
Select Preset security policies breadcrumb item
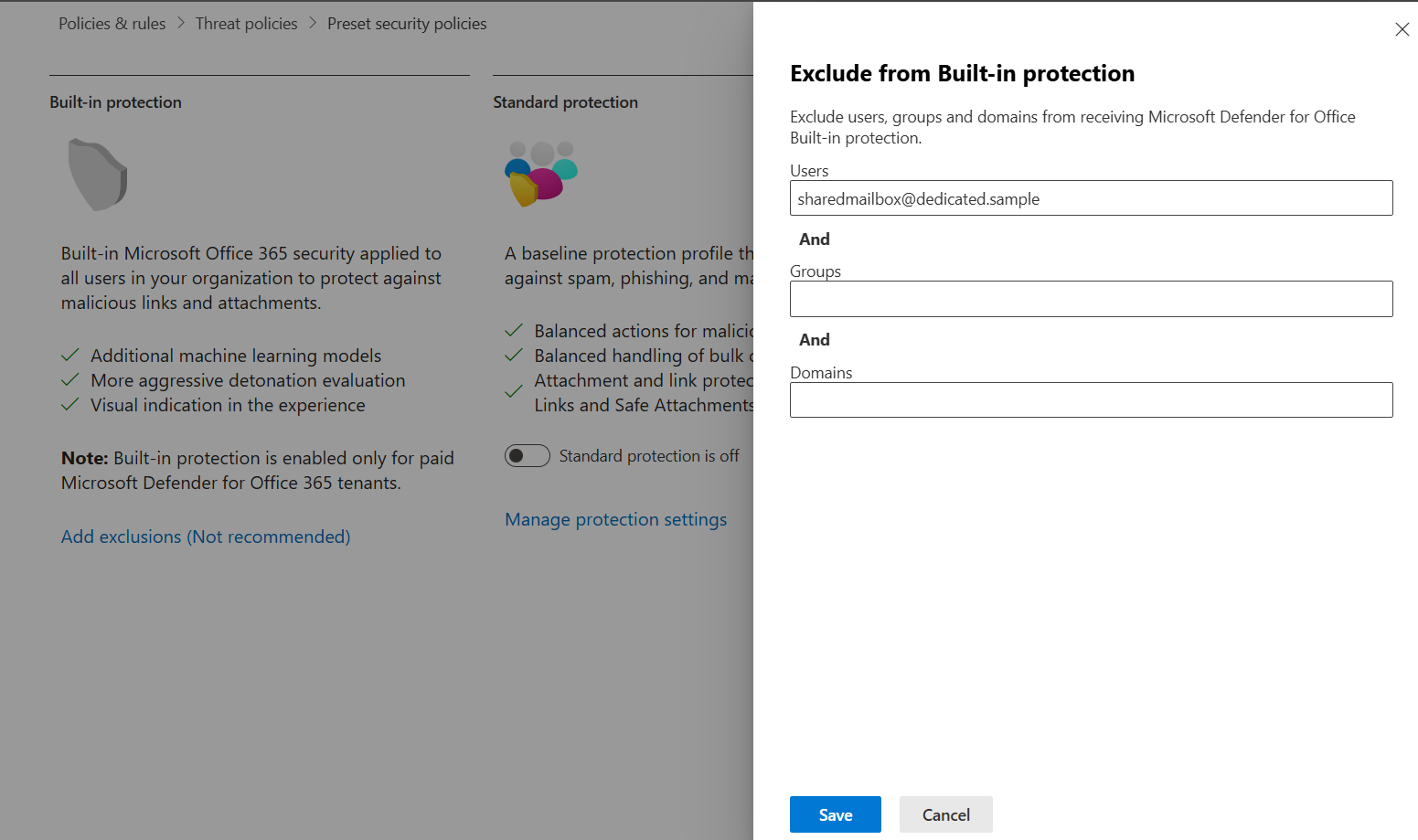coord(406,23)
